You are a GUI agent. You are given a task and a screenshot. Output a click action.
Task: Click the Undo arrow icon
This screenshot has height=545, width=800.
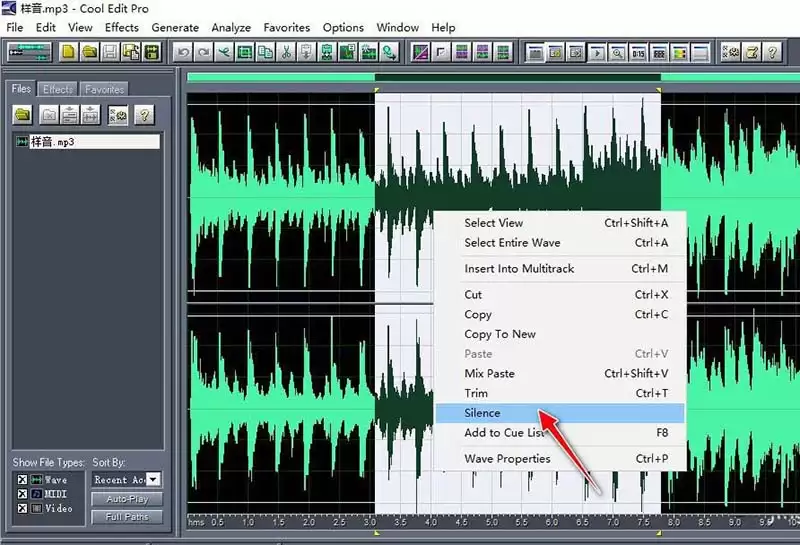[183, 52]
